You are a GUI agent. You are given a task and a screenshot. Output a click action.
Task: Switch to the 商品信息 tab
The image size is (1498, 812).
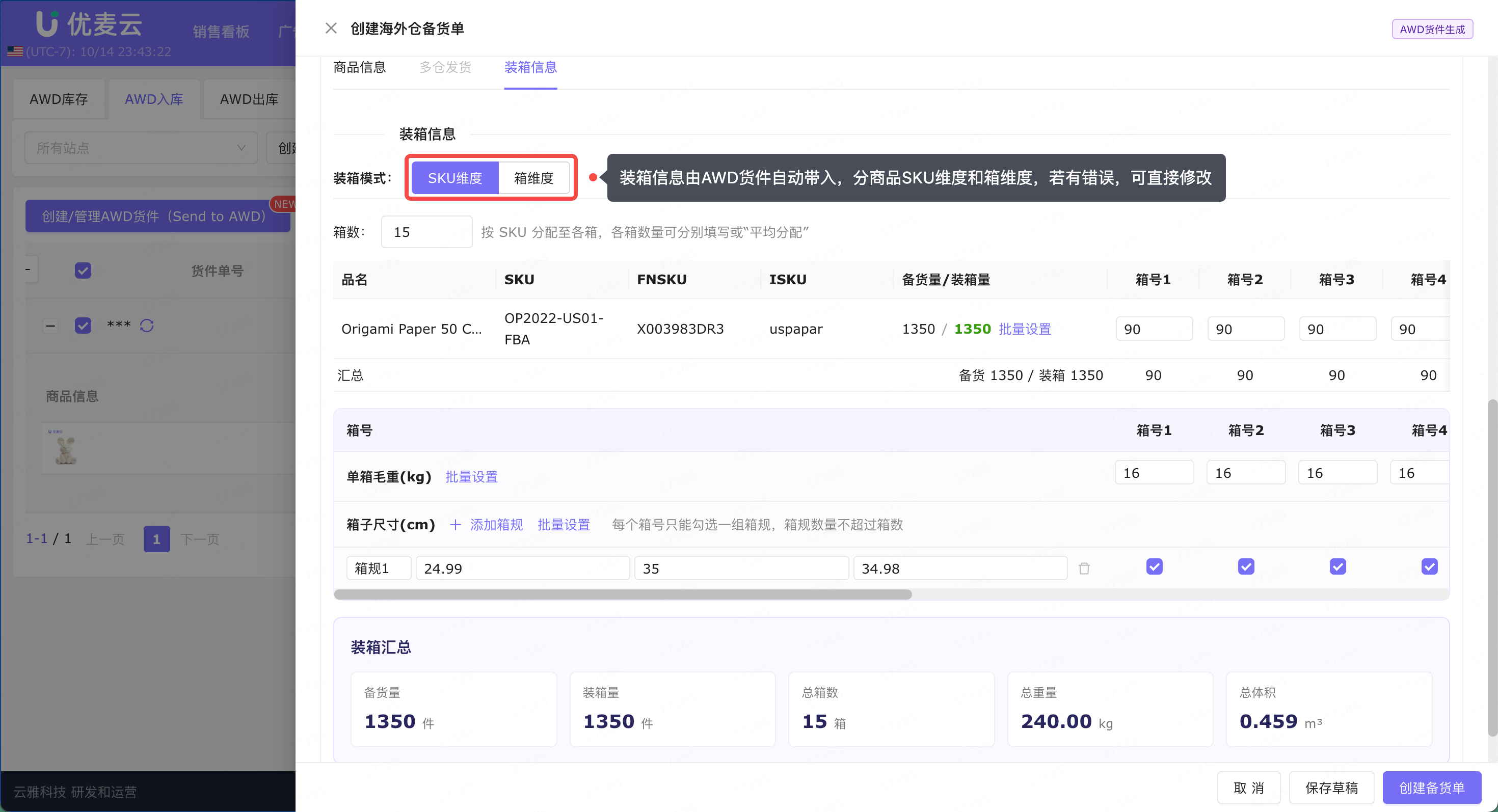pos(359,67)
